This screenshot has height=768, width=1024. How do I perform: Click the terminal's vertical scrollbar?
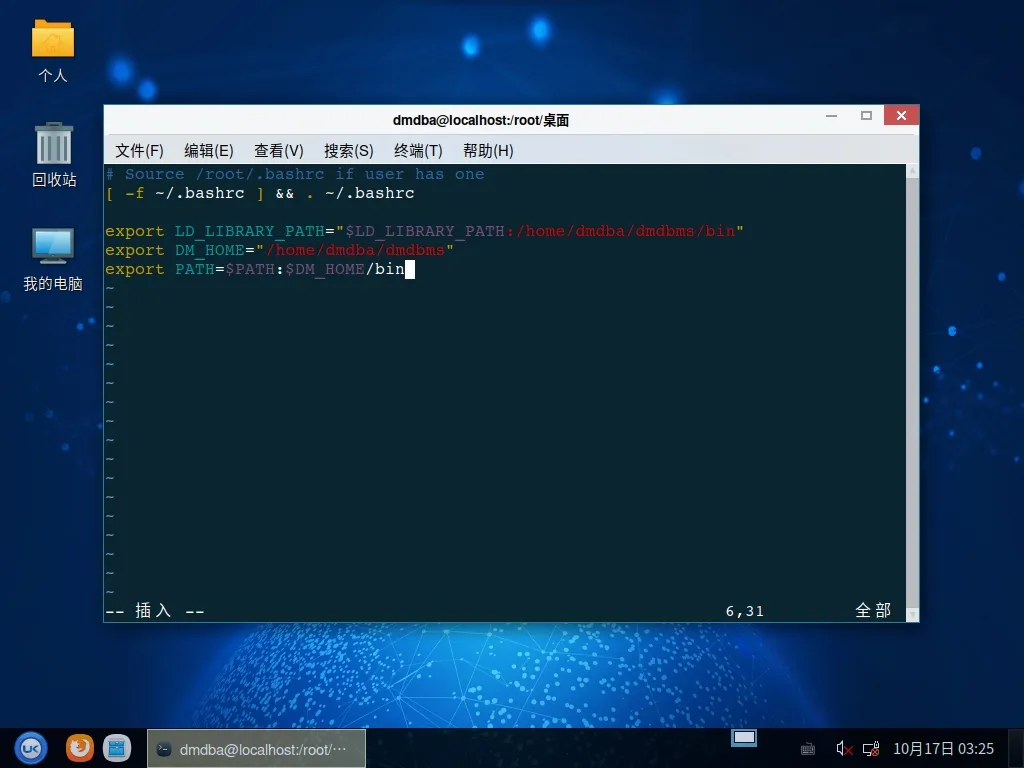[911, 390]
